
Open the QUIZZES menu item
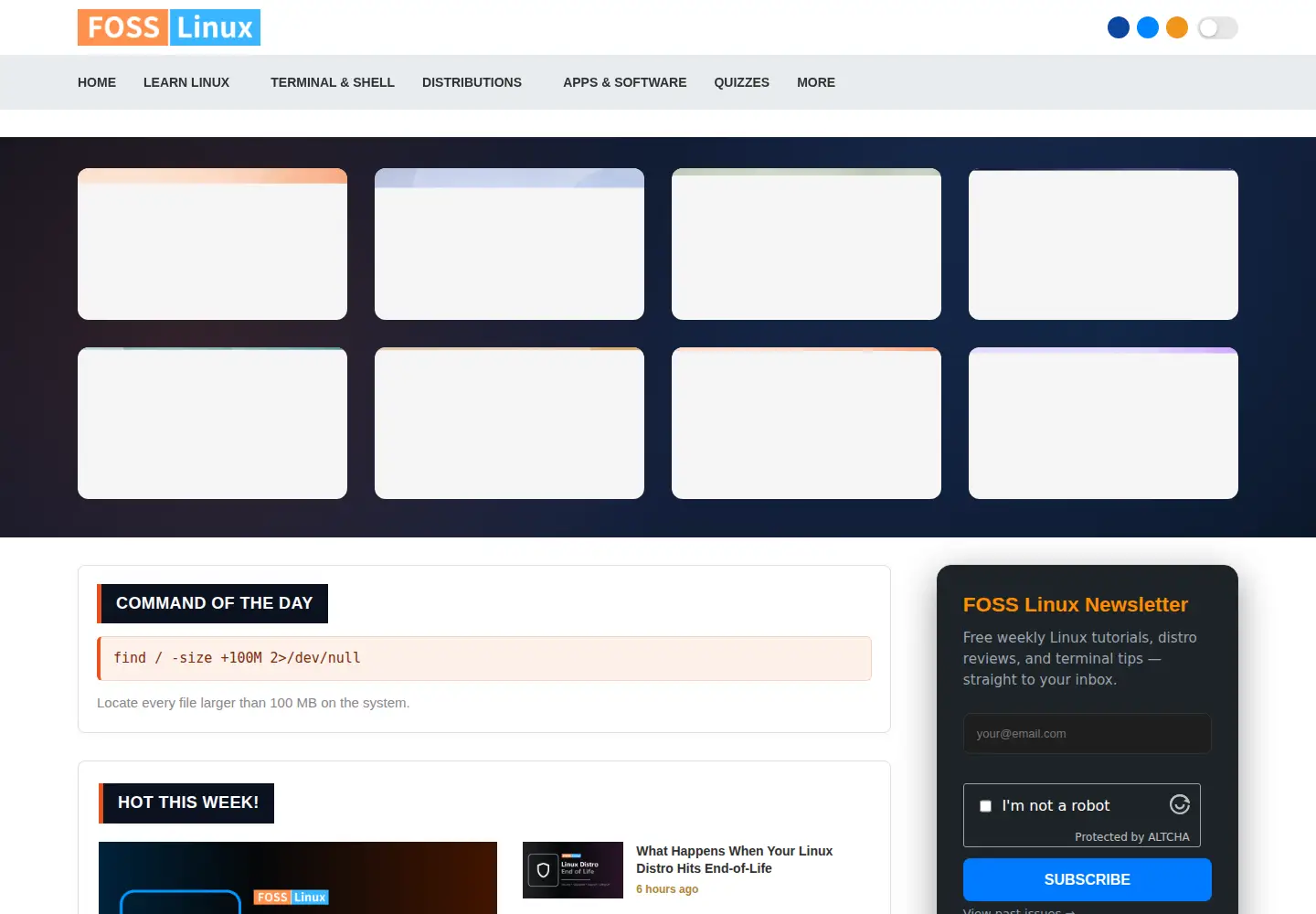(742, 82)
